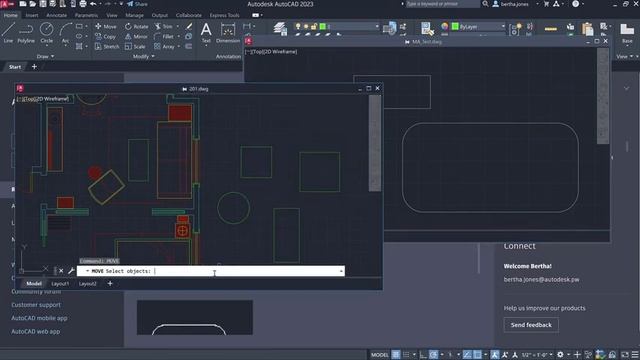The width and height of the screenshot is (640, 360).
Task: Select the Polyline tool
Action: [26, 33]
